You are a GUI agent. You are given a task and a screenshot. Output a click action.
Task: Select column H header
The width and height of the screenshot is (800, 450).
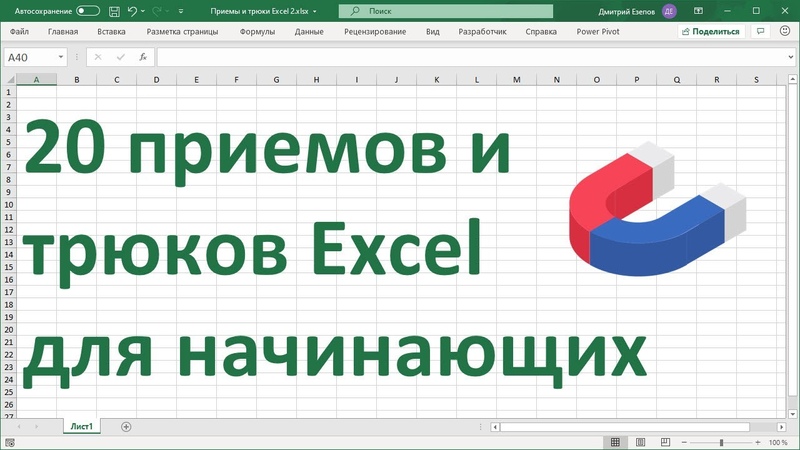(x=316, y=80)
